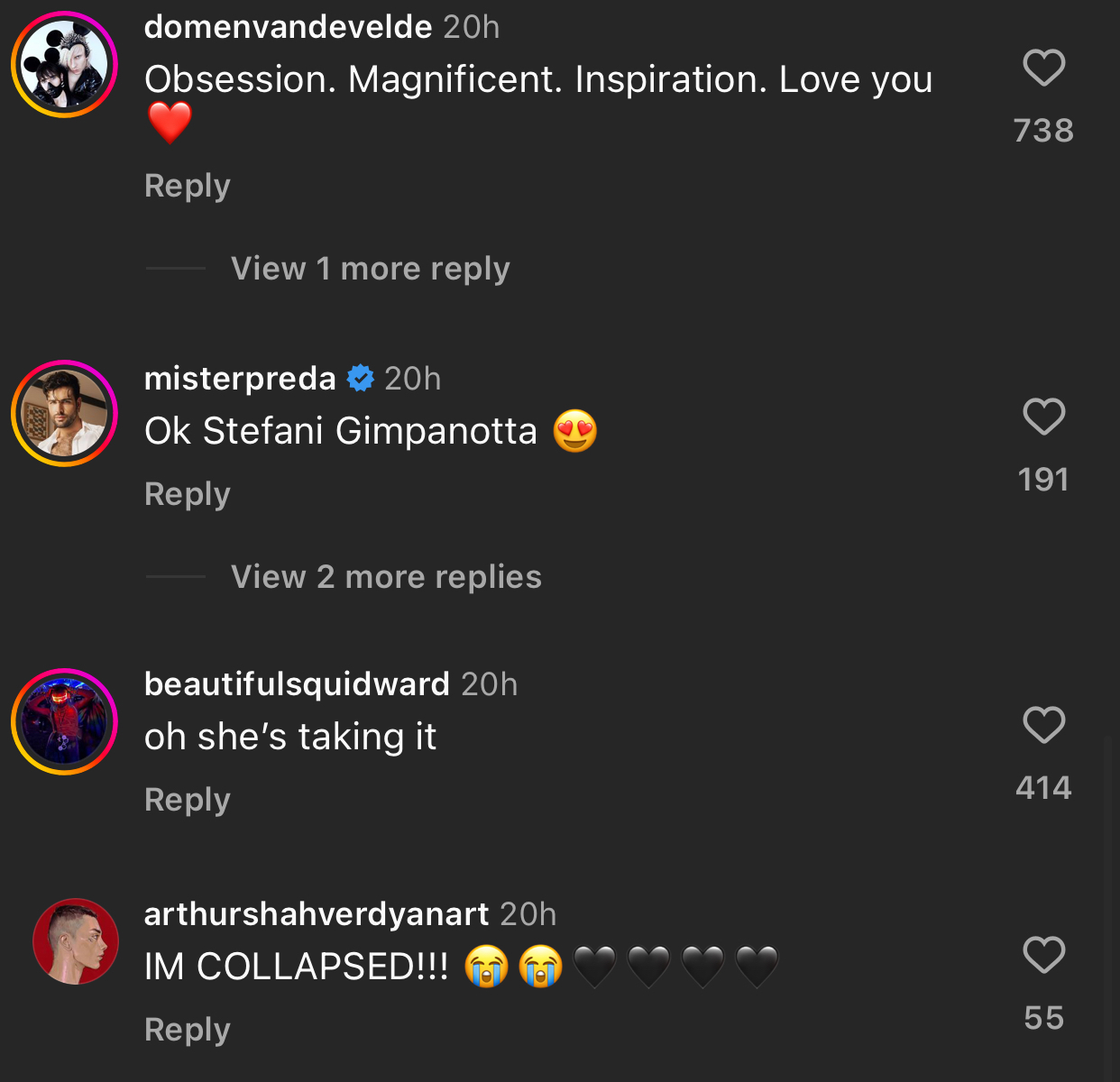
Task: Like arthurshahverdyanart's comment with heart icon
Action: click(x=1044, y=955)
